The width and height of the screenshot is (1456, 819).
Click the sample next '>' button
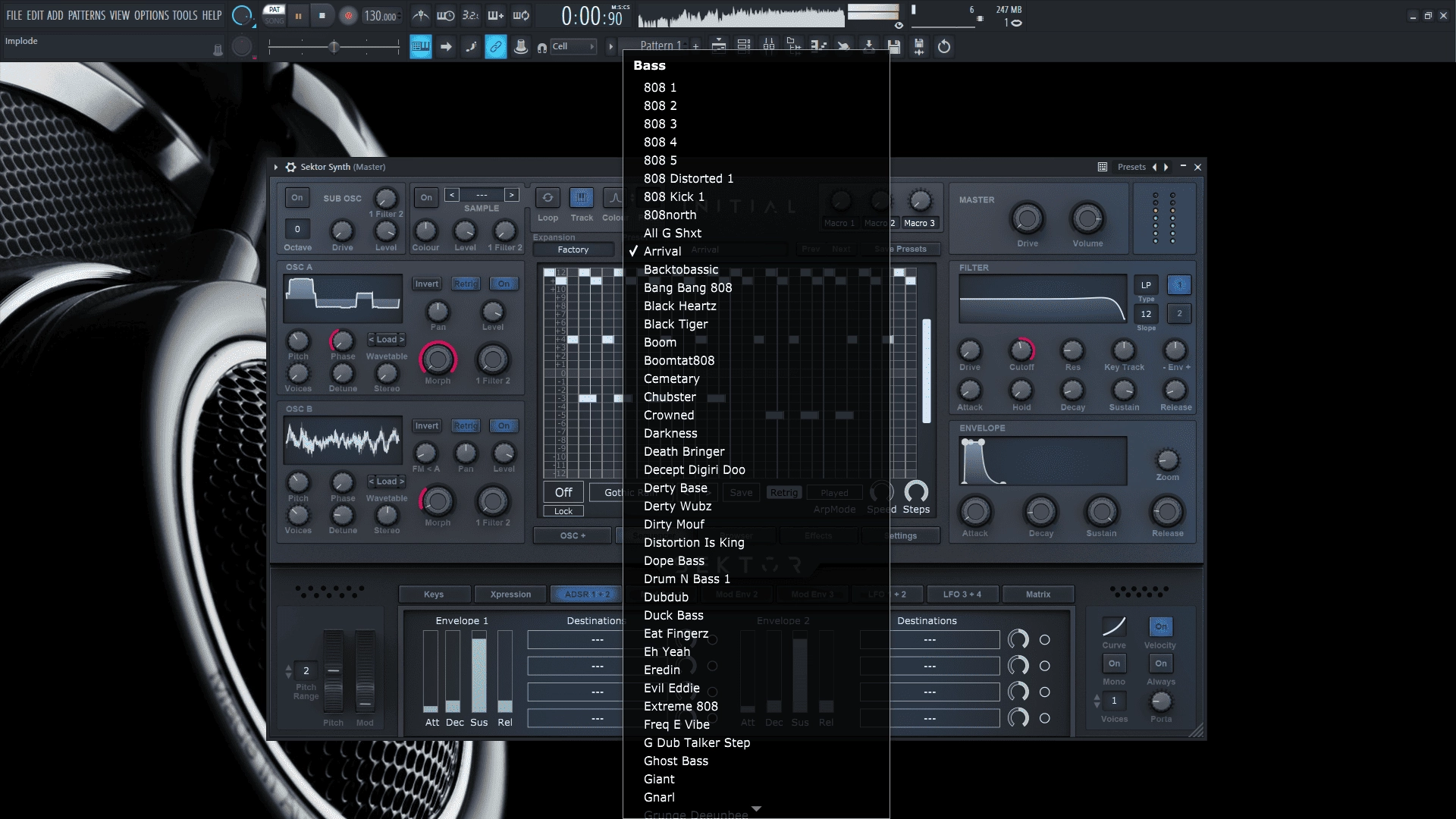point(512,195)
